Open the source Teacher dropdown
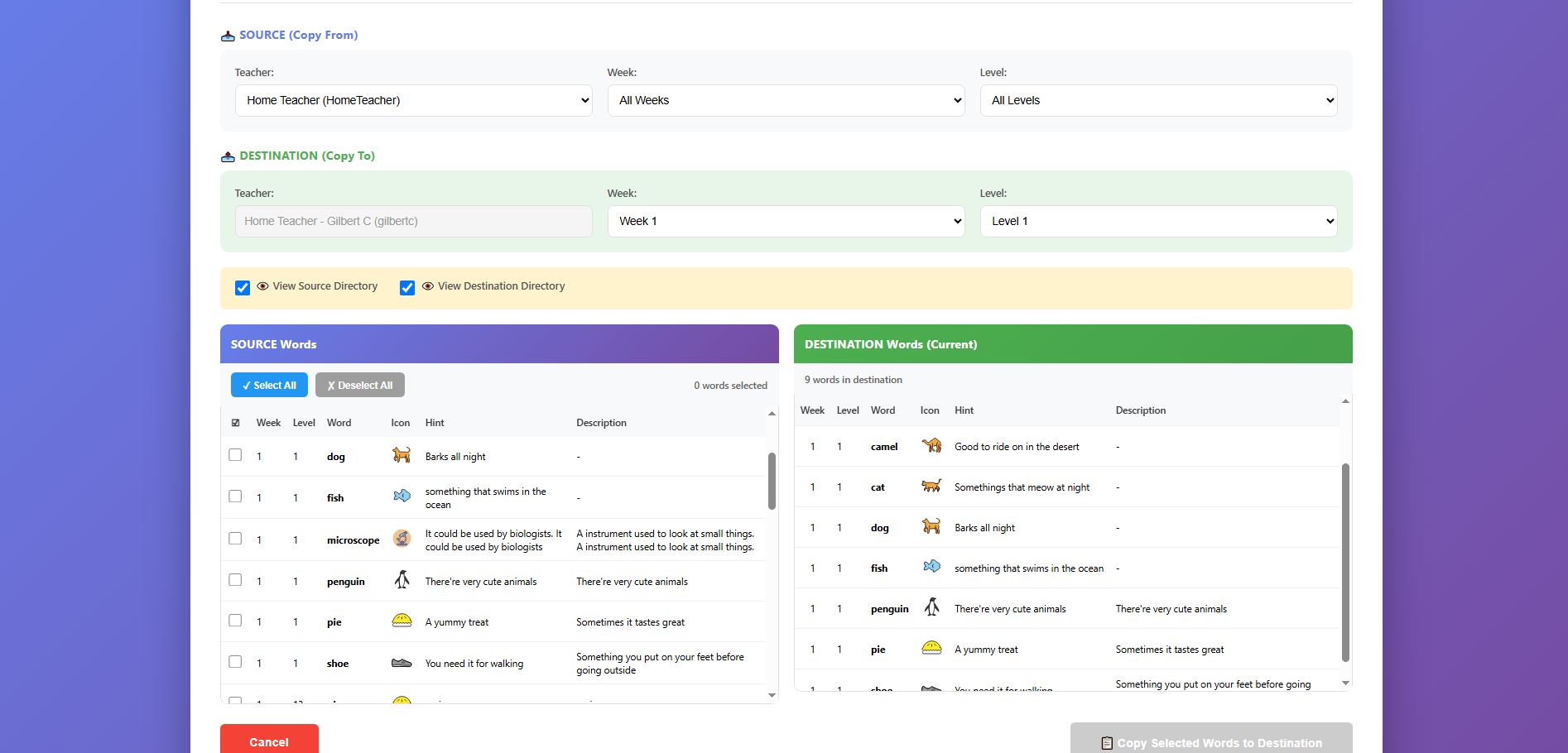The width and height of the screenshot is (1568, 753). coord(413,100)
